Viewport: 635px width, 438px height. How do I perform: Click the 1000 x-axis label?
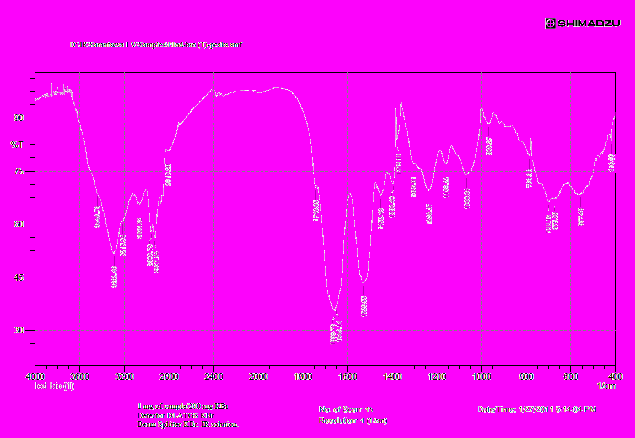coord(481,377)
